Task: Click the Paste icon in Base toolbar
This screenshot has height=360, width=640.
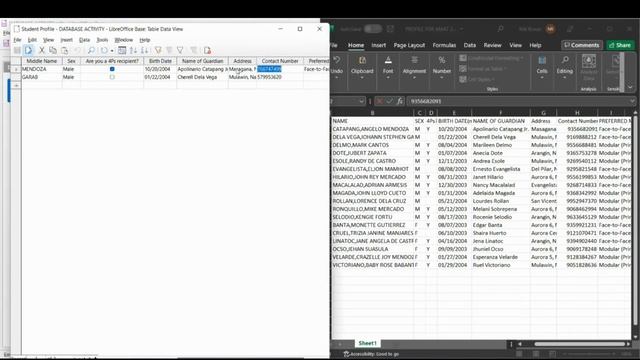Action: 64,50
